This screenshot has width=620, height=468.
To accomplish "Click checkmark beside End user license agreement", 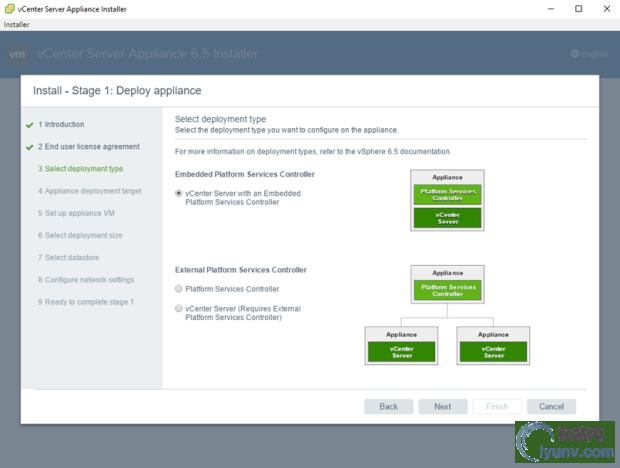I will coord(29,147).
